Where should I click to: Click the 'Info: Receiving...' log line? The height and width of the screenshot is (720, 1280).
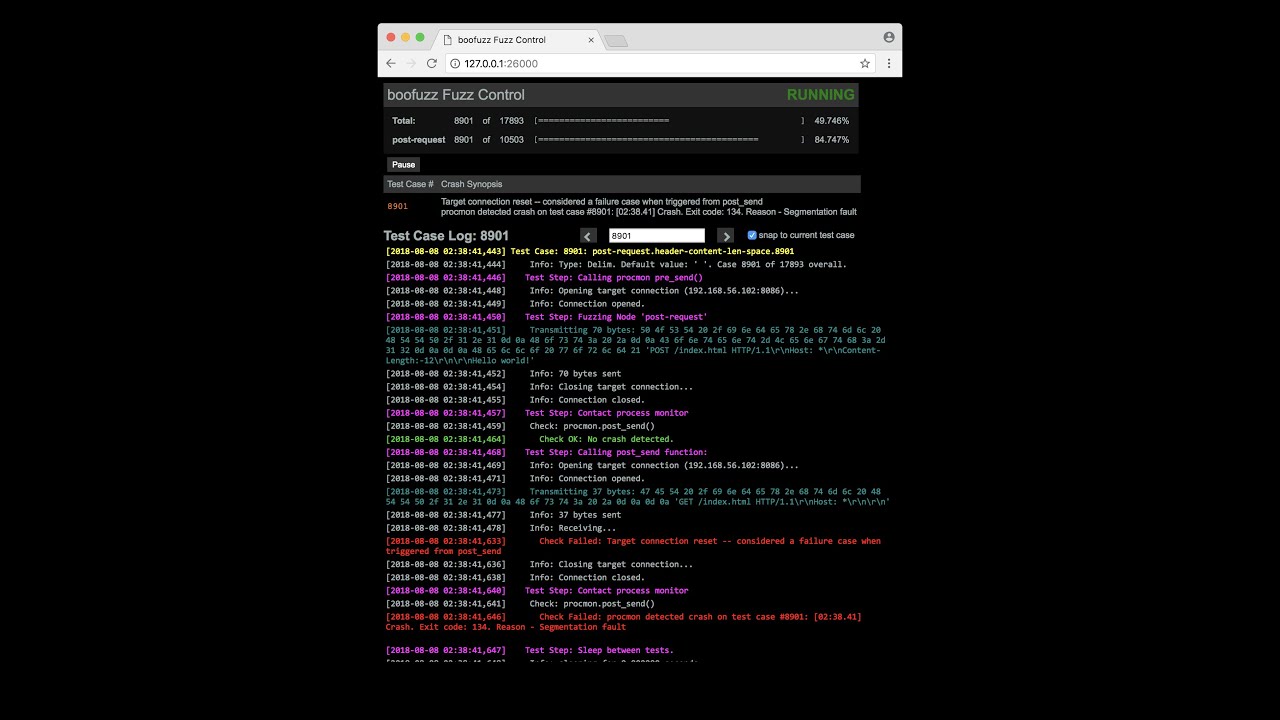501,528
